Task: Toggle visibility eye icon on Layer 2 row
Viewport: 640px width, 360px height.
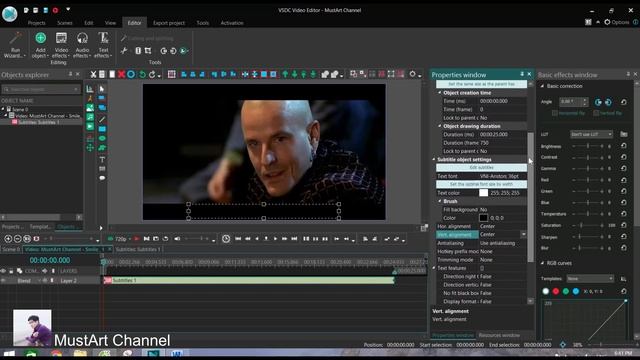Action: [x=3, y=280]
